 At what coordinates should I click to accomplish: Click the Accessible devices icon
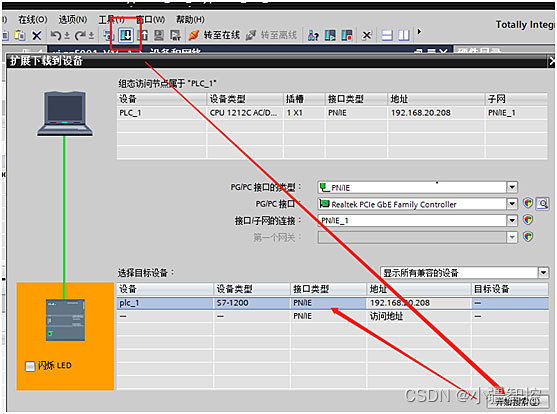point(313,35)
